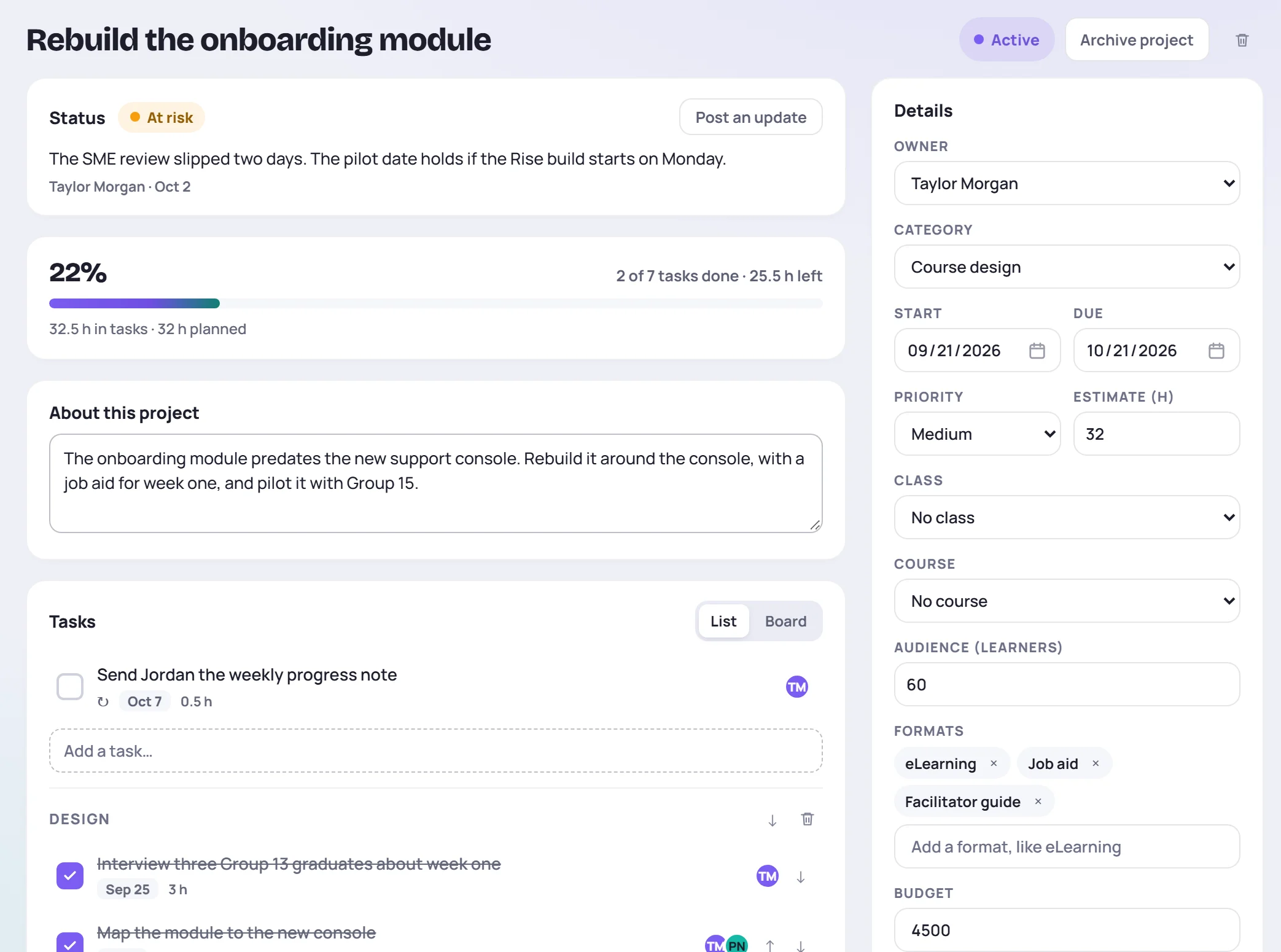Delete the project with the header trash icon
This screenshot has height=952, width=1281.
pos(1242,40)
